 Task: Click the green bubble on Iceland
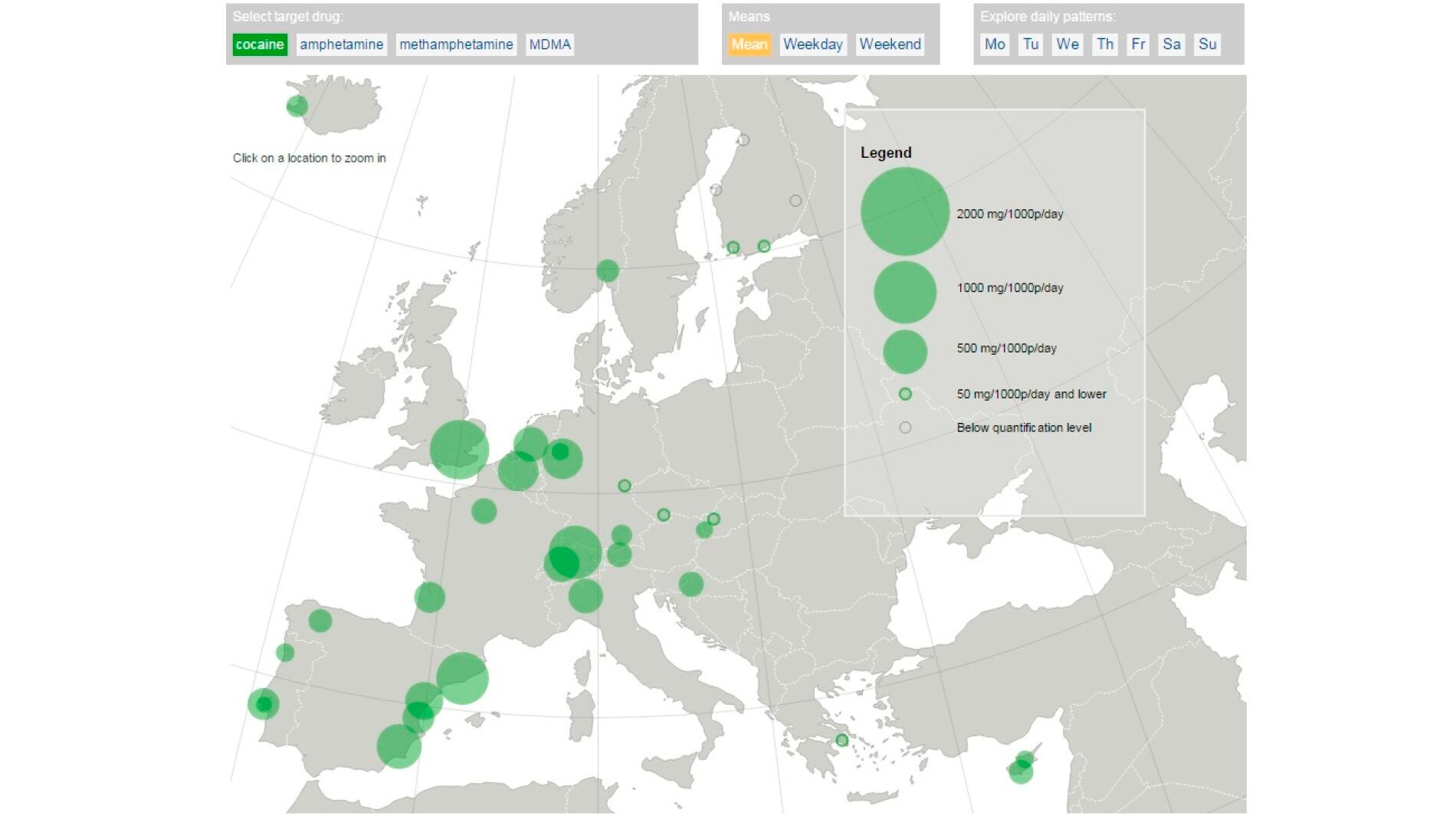297,106
